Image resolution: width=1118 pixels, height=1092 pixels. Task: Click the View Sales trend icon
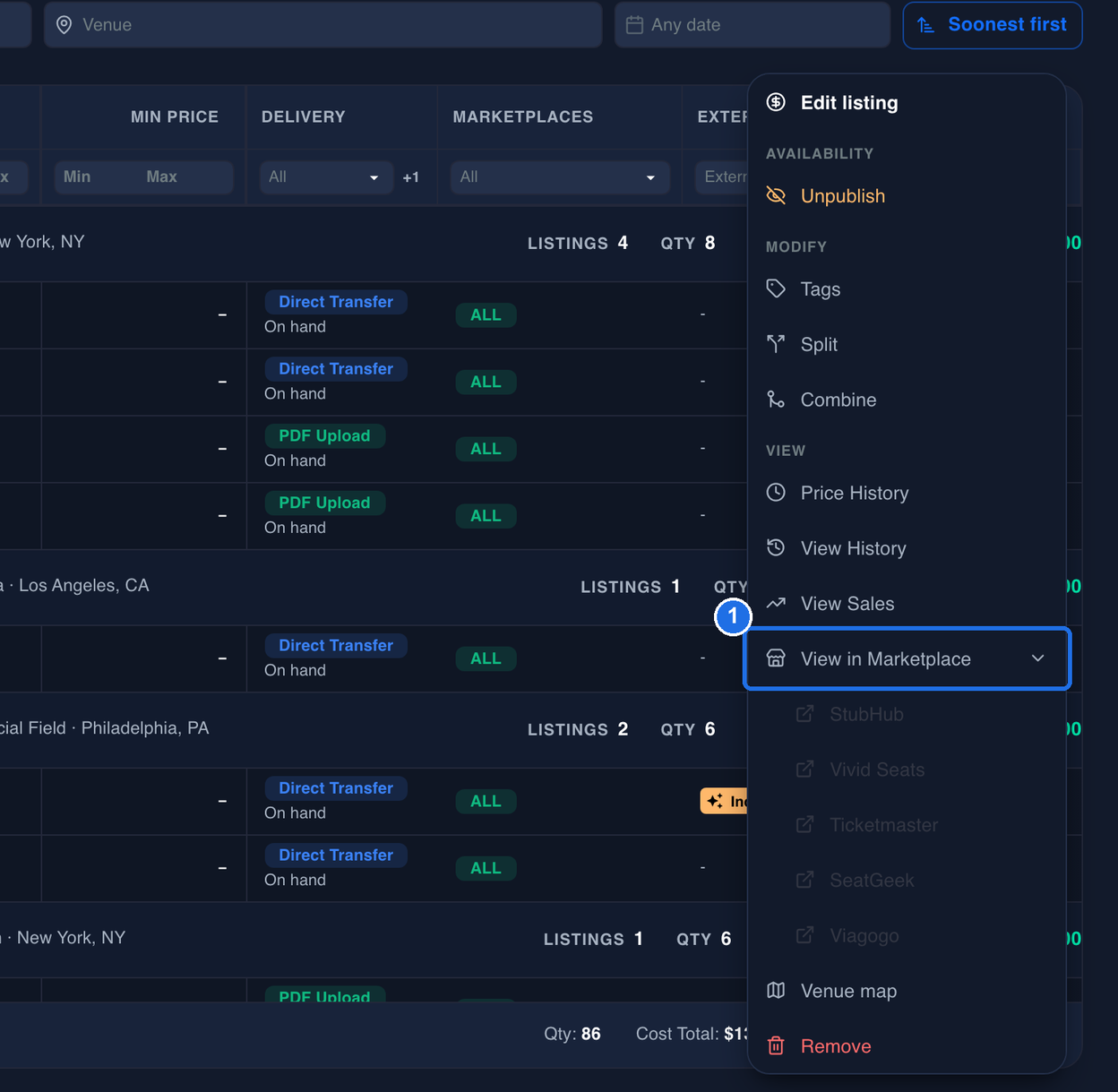tap(776, 604)
